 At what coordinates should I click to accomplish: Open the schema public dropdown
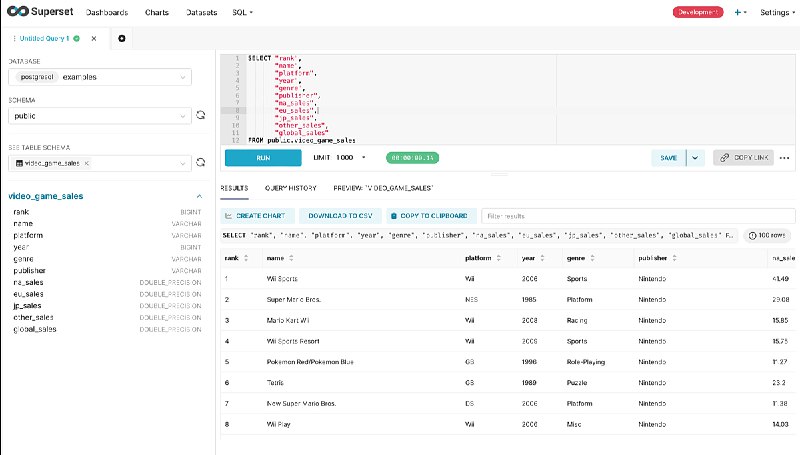[100, 116]
